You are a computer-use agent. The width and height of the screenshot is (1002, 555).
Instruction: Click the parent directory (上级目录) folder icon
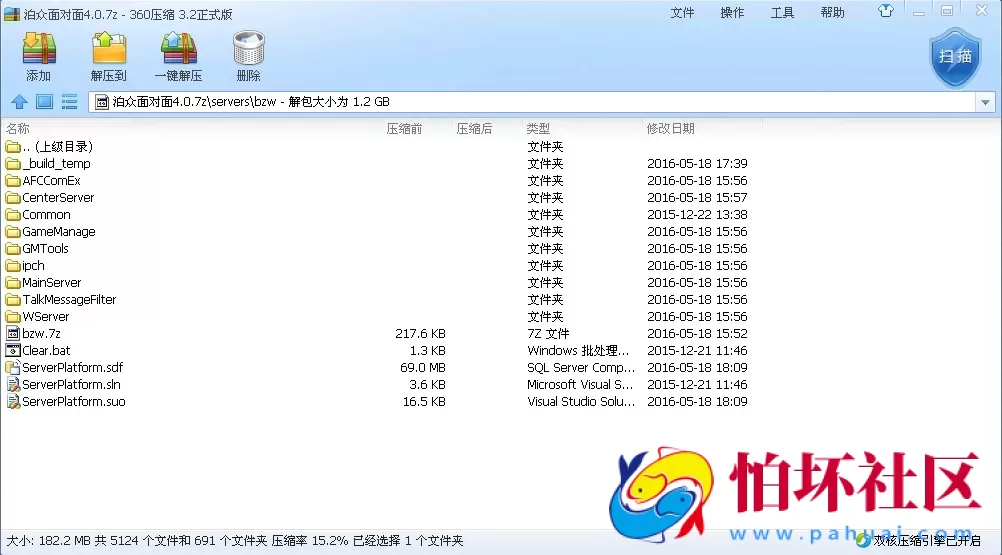click(x=13, y=147)
